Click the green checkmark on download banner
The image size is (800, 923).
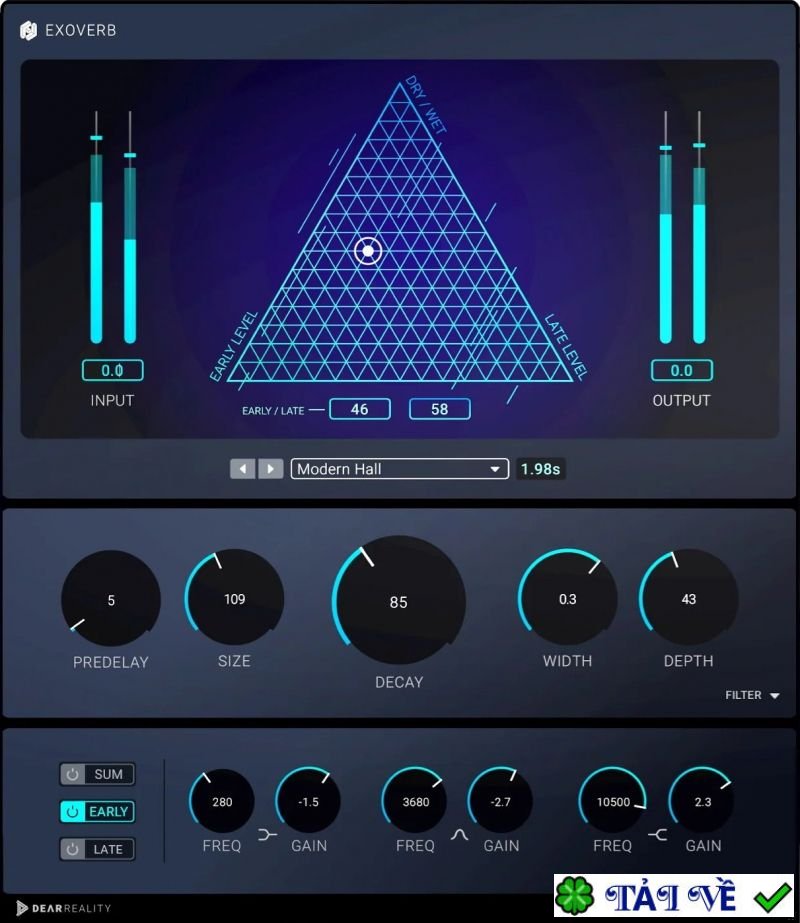[772, 897]
